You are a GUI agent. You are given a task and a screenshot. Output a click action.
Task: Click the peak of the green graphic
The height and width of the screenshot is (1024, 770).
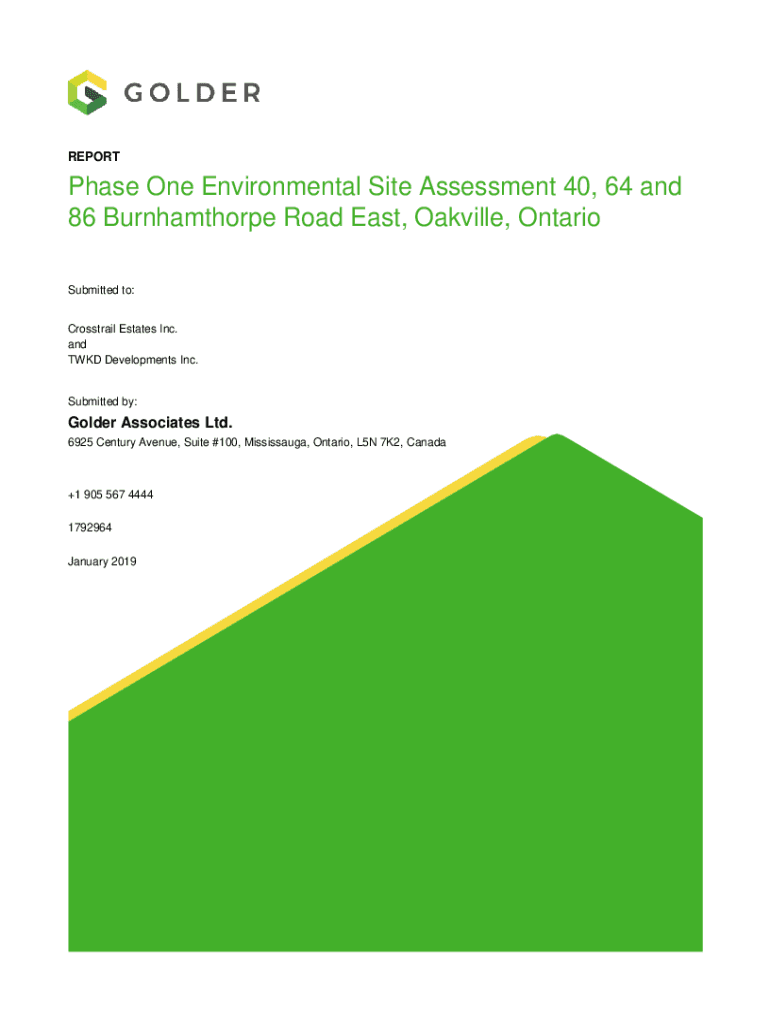click(556, 437)
